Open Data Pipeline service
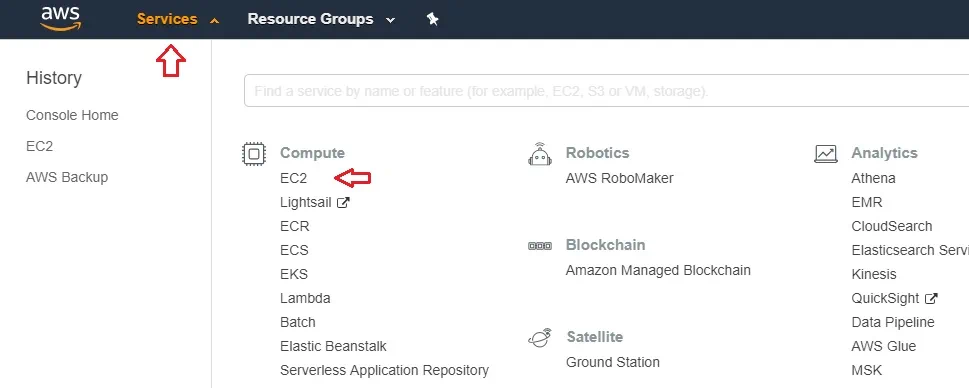Image resolution: width=969 pixels, height=388 pixels. (893, 323)
